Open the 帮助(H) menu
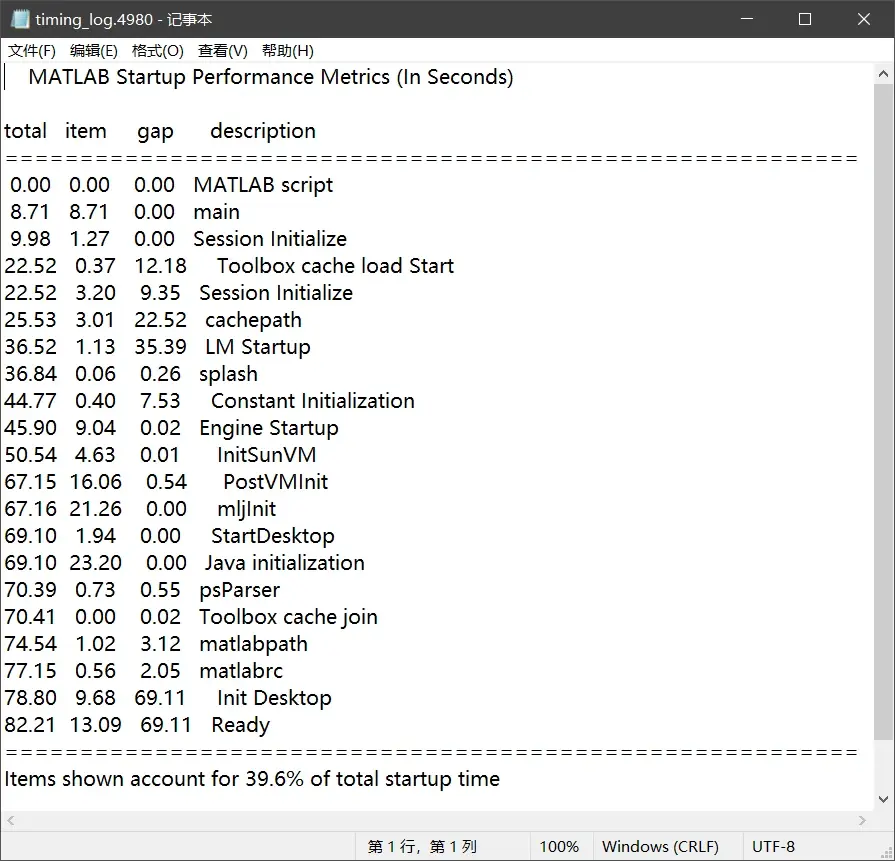 tap(288, 51)
